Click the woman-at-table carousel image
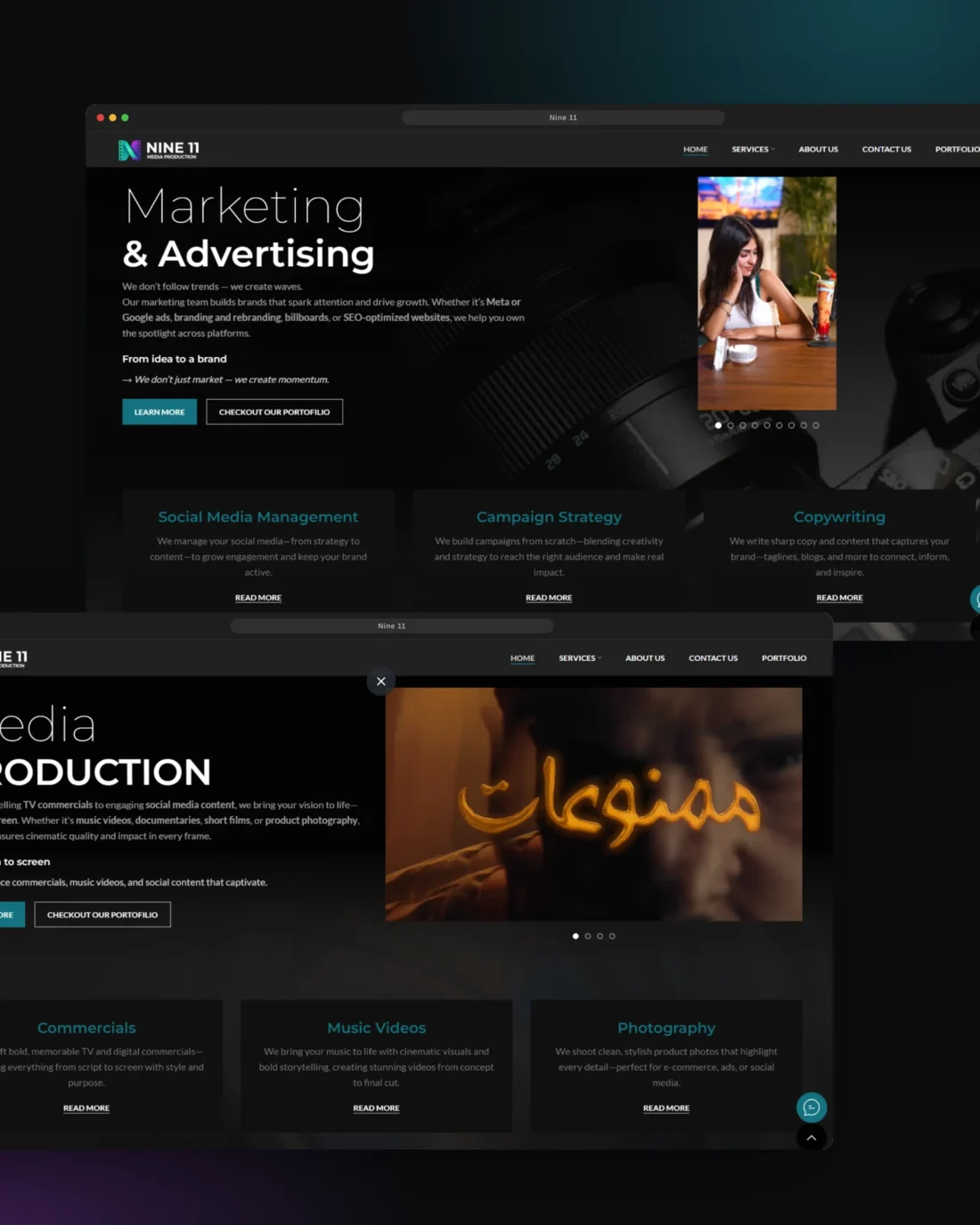 767,293
